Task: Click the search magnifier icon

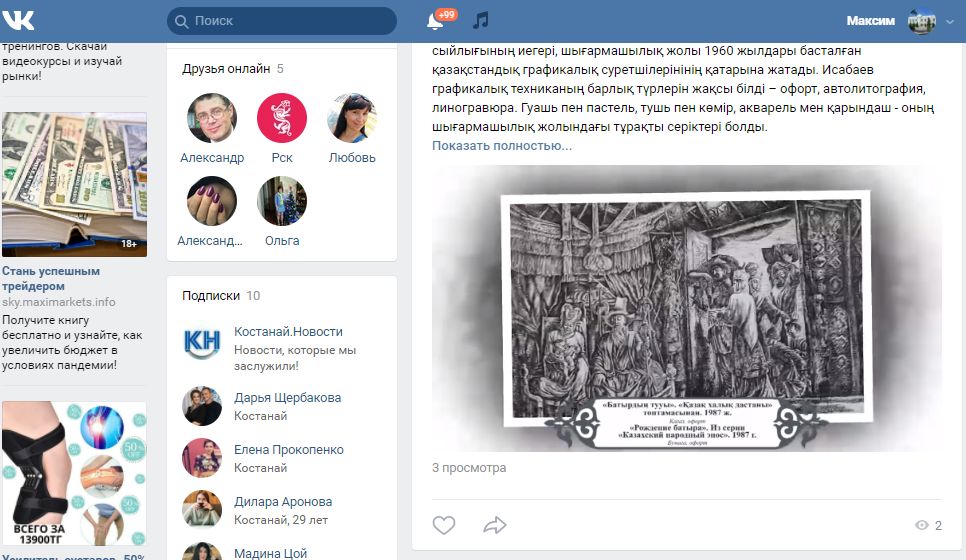Action: tap(181, 22)
